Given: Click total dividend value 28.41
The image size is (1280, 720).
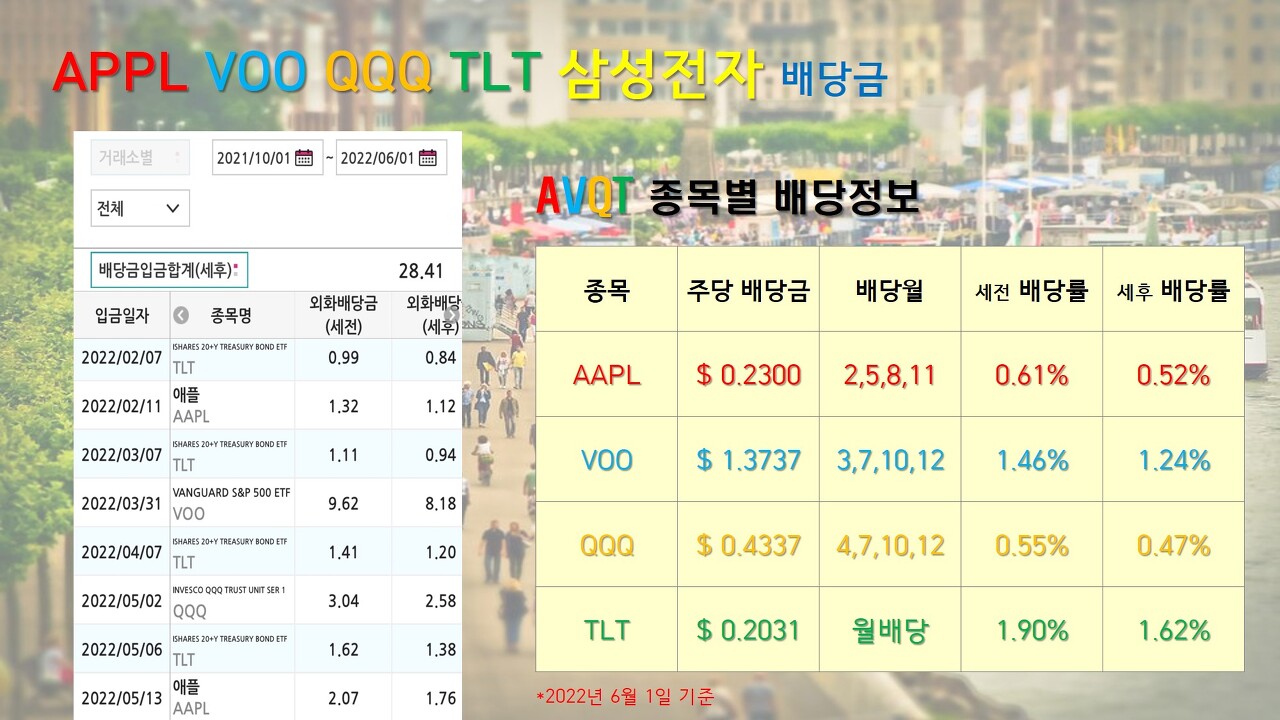Looking at the screenshot, I should click(420, 271).
